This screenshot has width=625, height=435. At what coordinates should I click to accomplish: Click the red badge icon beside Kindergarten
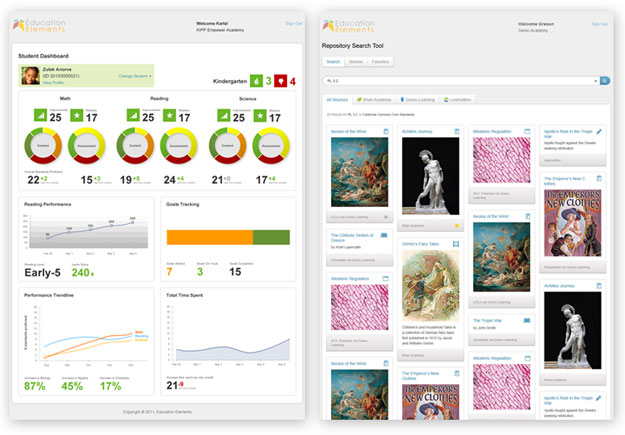tap(279, 80)
